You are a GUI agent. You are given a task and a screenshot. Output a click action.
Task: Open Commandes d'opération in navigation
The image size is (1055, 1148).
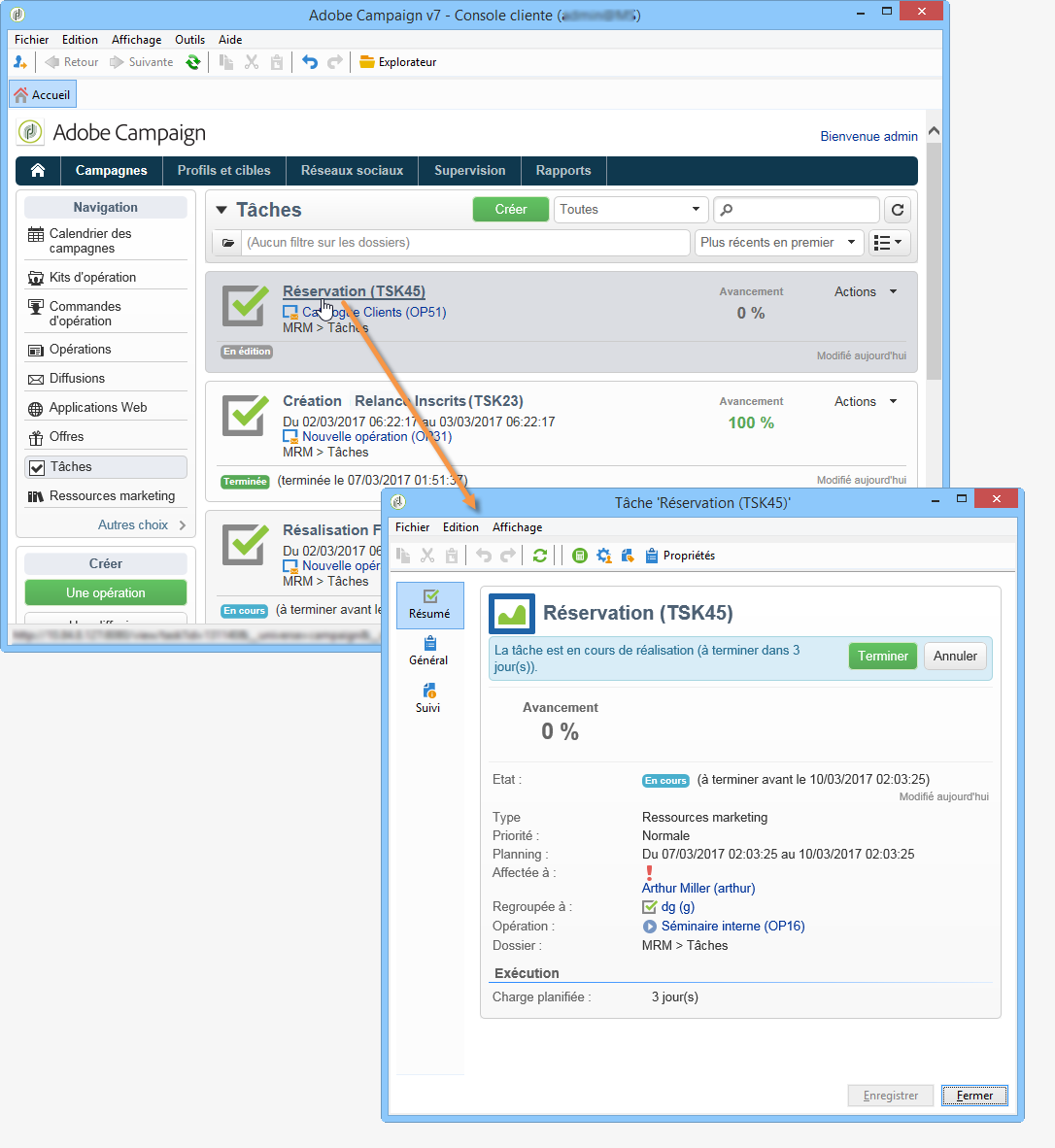(106, 314)
